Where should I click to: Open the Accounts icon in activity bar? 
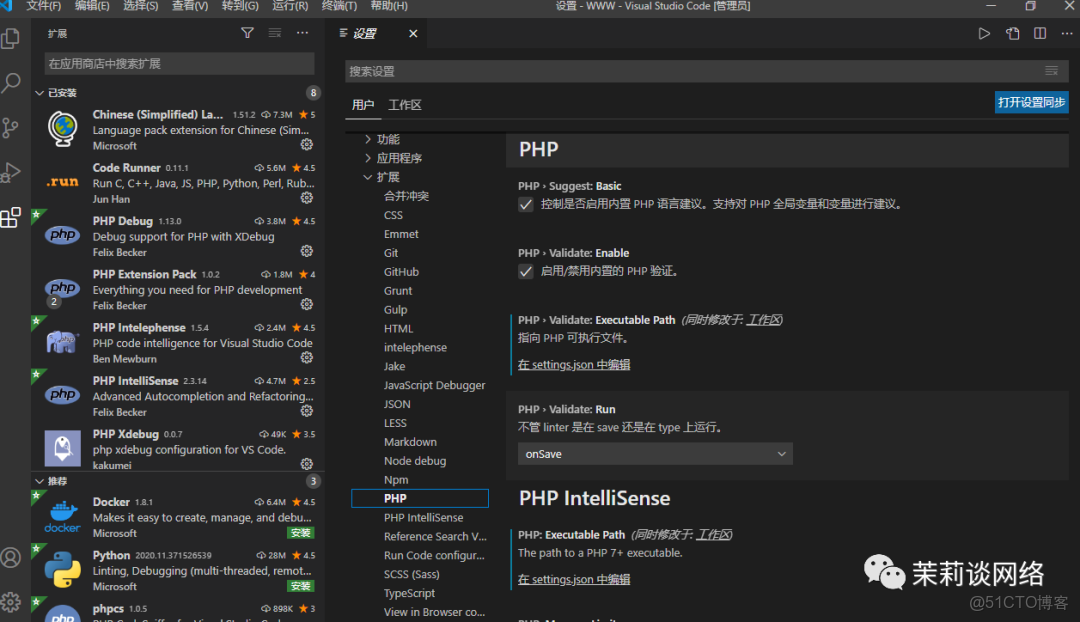click(11, 557)
